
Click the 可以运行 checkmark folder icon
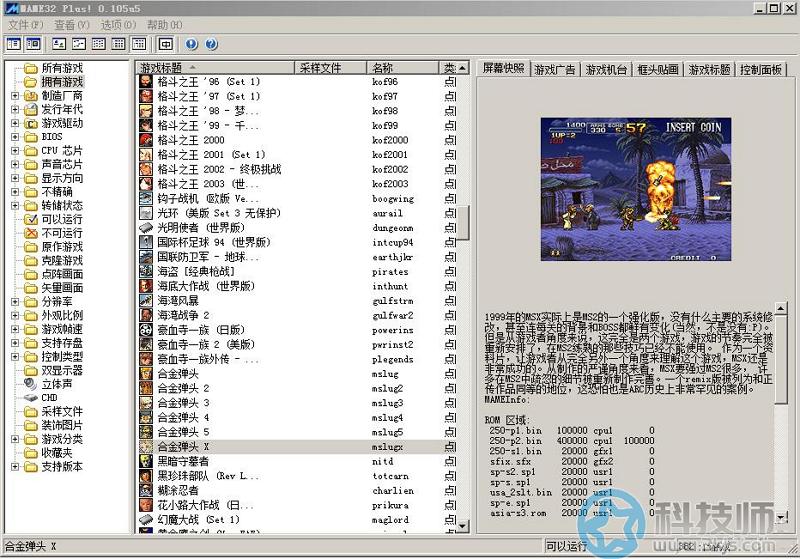pos(31,219)
